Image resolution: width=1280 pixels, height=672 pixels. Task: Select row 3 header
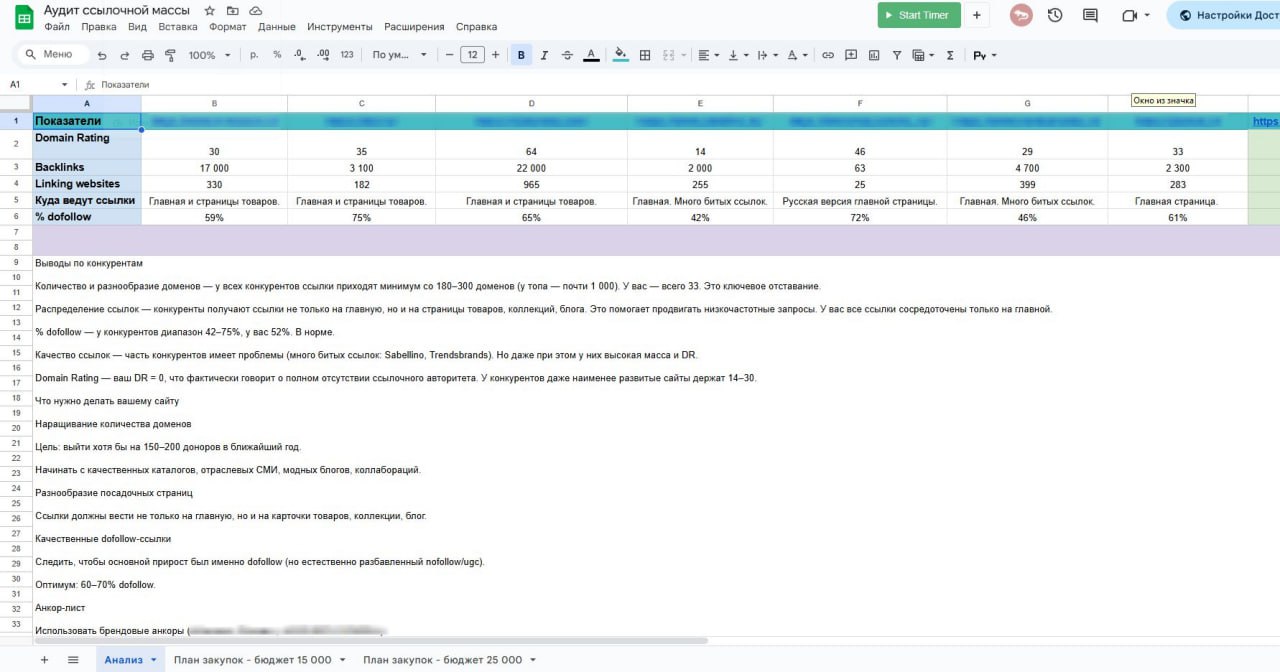point(16,167)
